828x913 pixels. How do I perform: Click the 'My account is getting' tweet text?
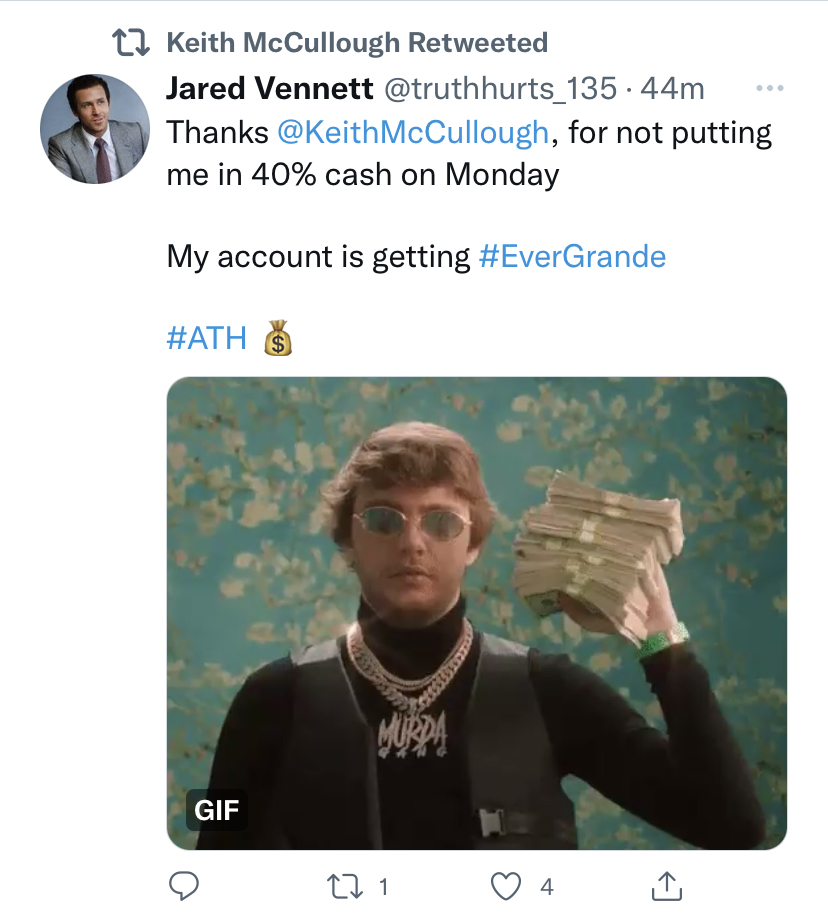point(318,257)
